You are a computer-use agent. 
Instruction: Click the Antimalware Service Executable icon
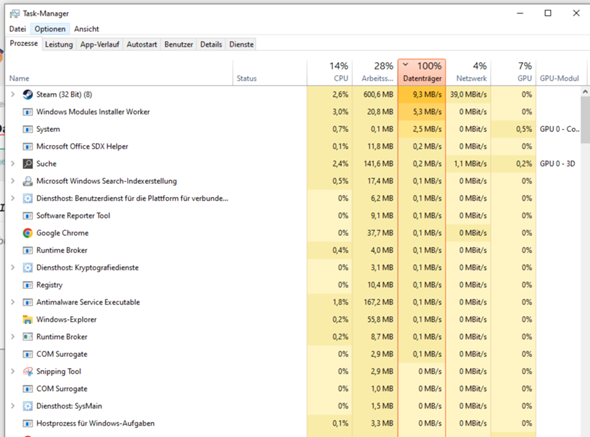tap(27, 302)
